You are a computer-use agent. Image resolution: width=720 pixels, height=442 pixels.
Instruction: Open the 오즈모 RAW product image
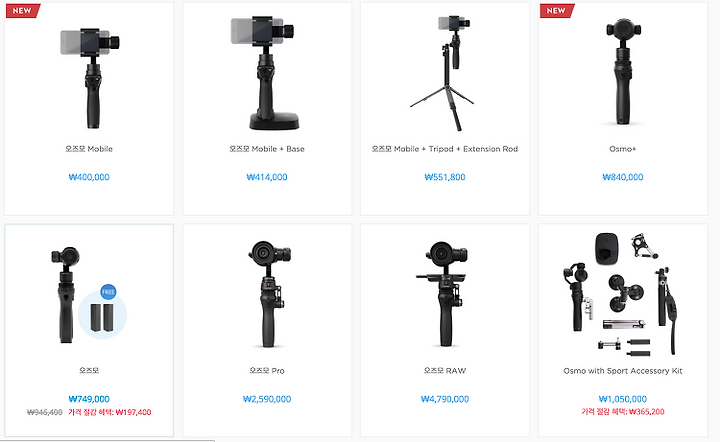(x=443, y=294)
